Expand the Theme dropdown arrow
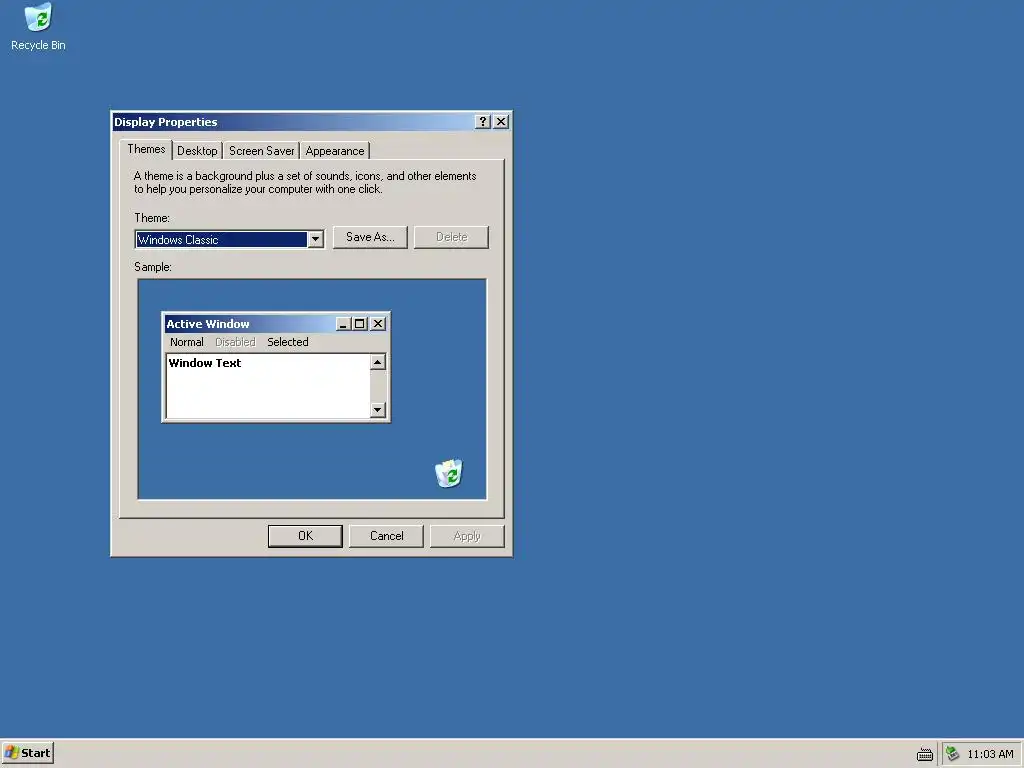 click(315, 240)
